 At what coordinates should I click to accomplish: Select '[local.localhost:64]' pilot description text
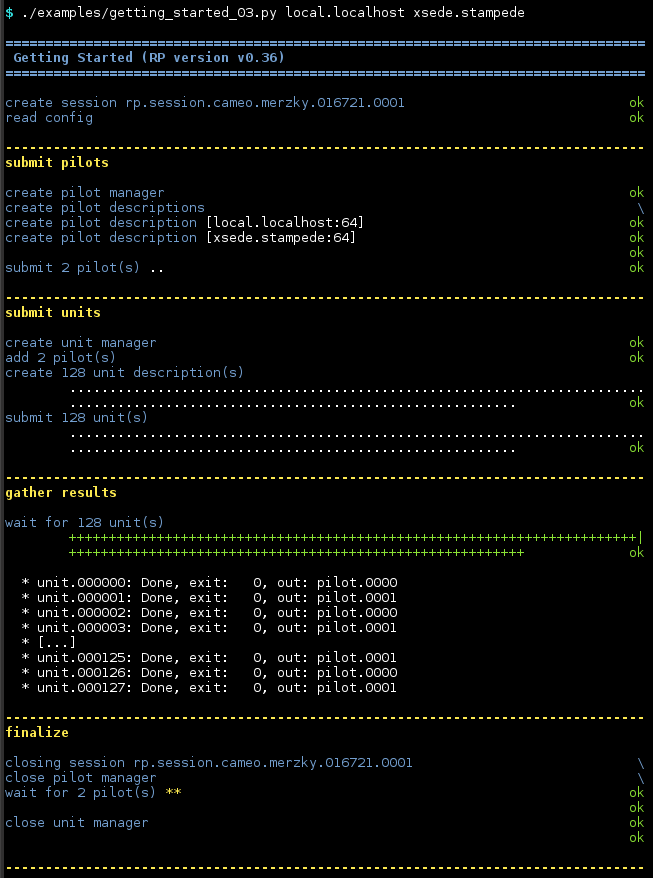[x=284, y=223]
